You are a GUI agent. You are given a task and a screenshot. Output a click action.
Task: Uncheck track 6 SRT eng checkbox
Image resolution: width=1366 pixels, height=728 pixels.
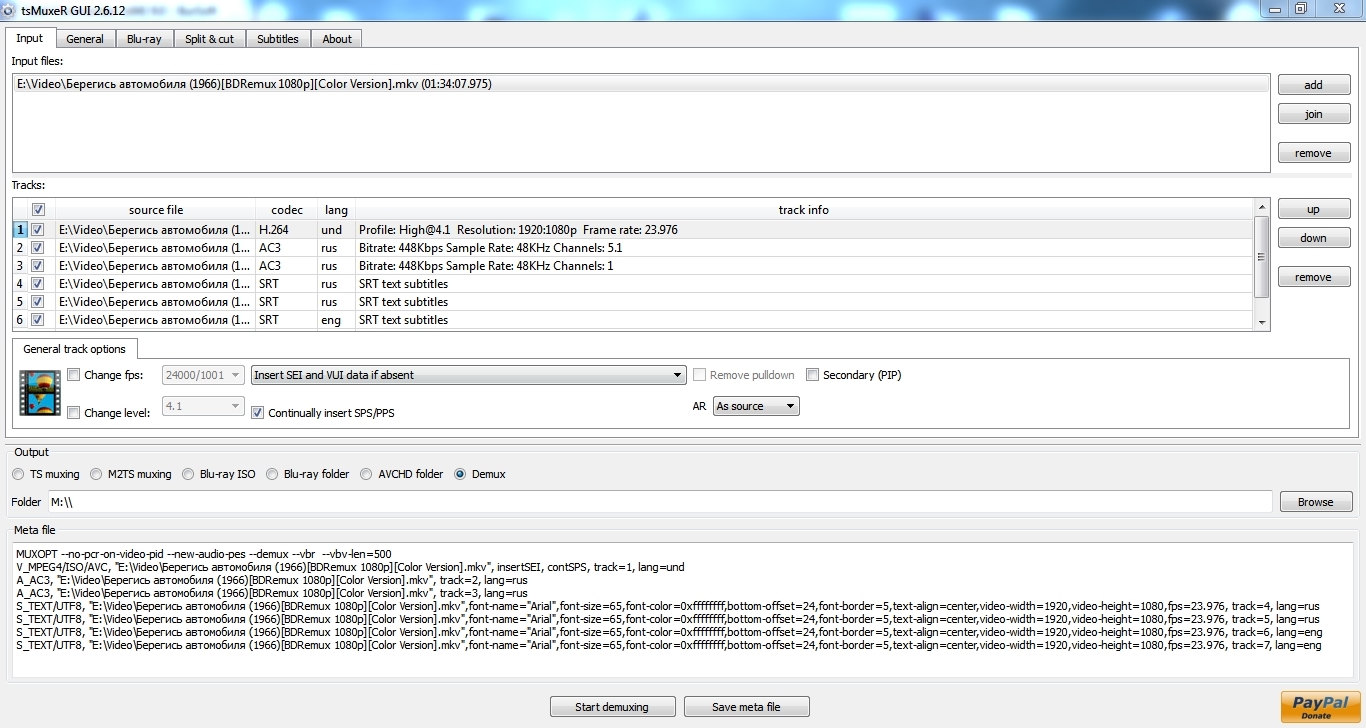click(38, 320)
